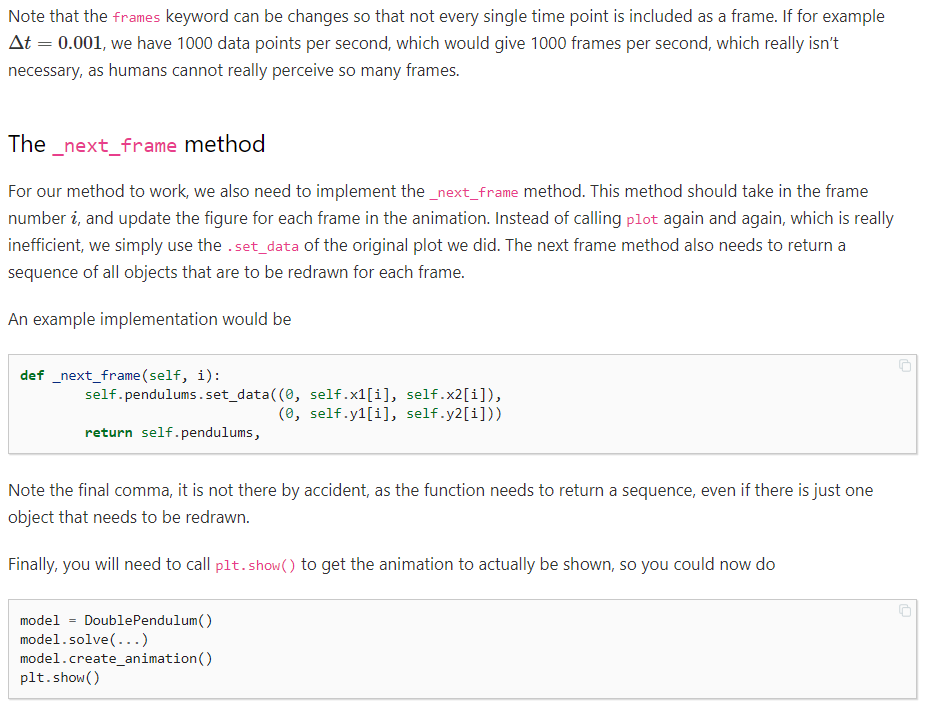This screenshot has width=951, height=709.
Task: Click the 'model = DoublePendulum()' code line
Action: [x=116, y=620]
